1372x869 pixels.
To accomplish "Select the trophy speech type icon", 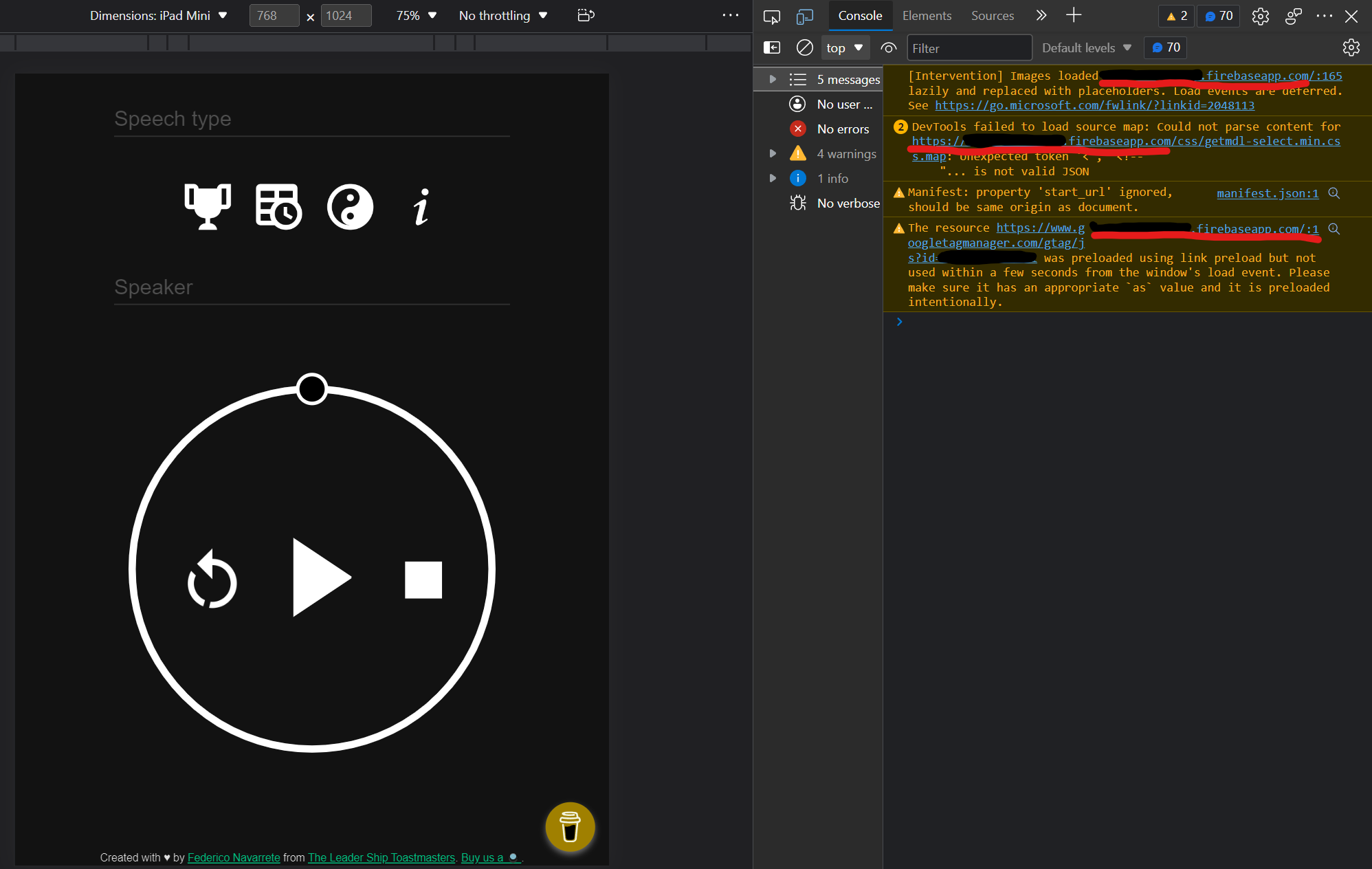I will pos(208,206).
